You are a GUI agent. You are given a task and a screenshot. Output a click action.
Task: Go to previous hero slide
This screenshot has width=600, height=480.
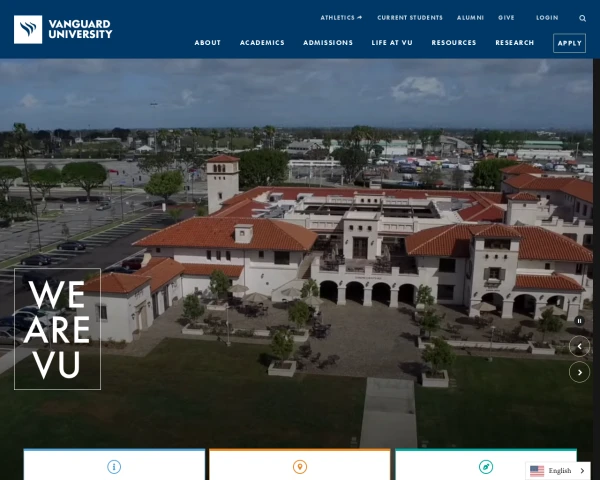[579, 346]
